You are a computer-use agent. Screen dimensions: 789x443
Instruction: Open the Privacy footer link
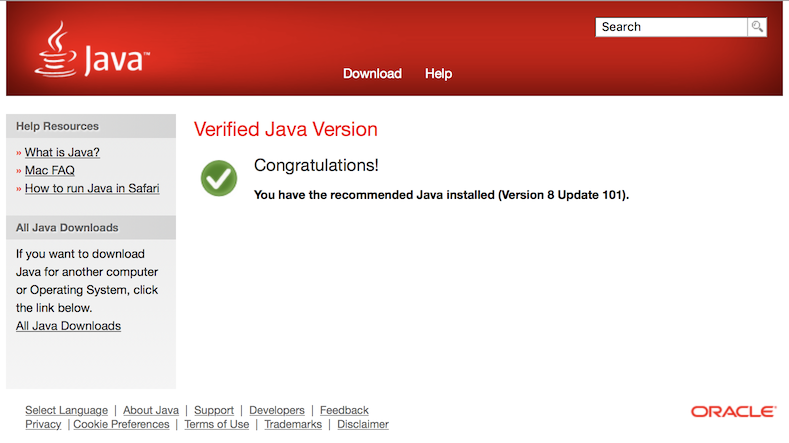[x=43, y=424]
